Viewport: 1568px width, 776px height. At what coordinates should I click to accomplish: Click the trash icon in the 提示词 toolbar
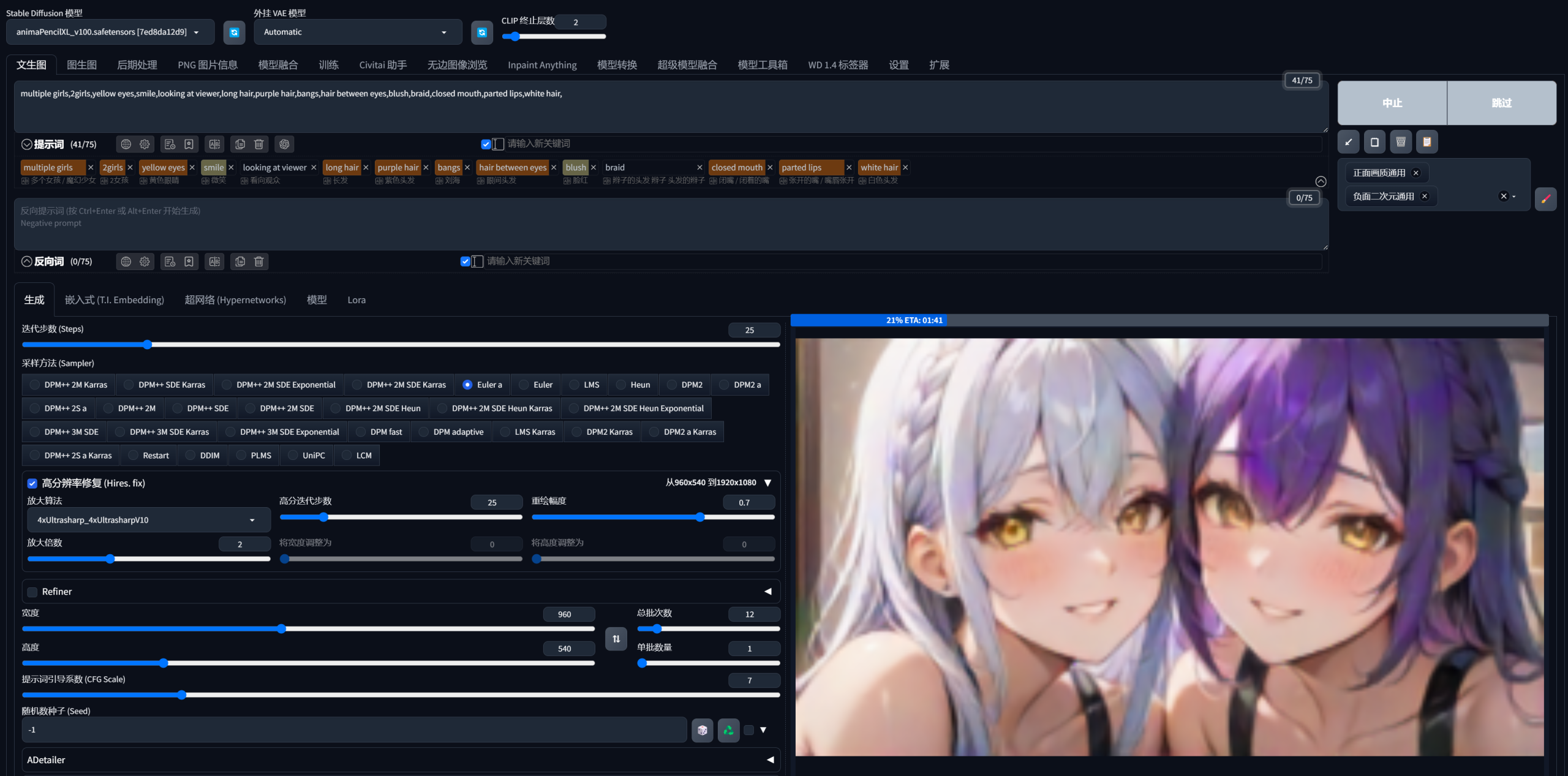259,144
